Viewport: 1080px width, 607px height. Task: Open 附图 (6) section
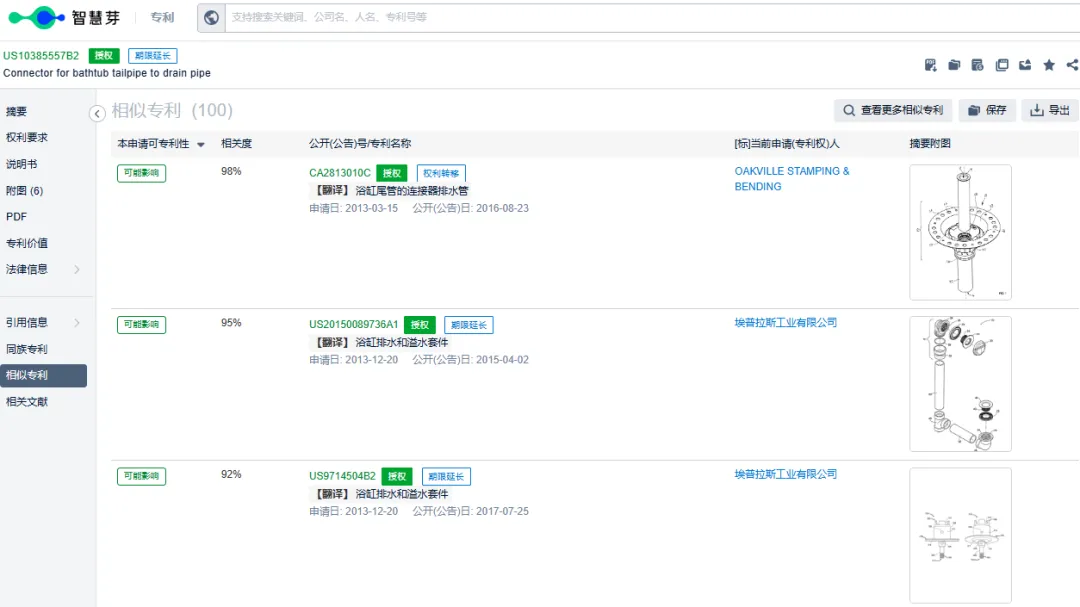(24, 191)
